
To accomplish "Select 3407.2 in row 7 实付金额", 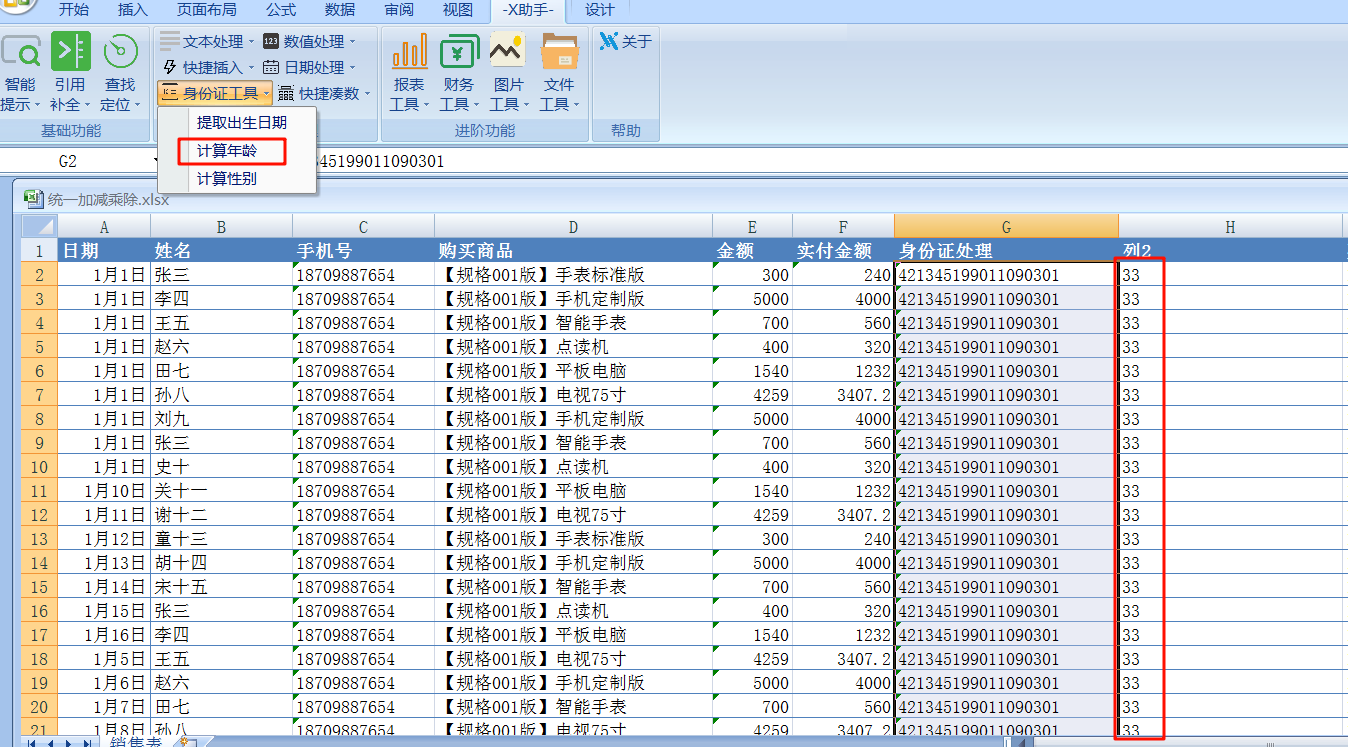I will pyautogui.click(x=843, y=395).
